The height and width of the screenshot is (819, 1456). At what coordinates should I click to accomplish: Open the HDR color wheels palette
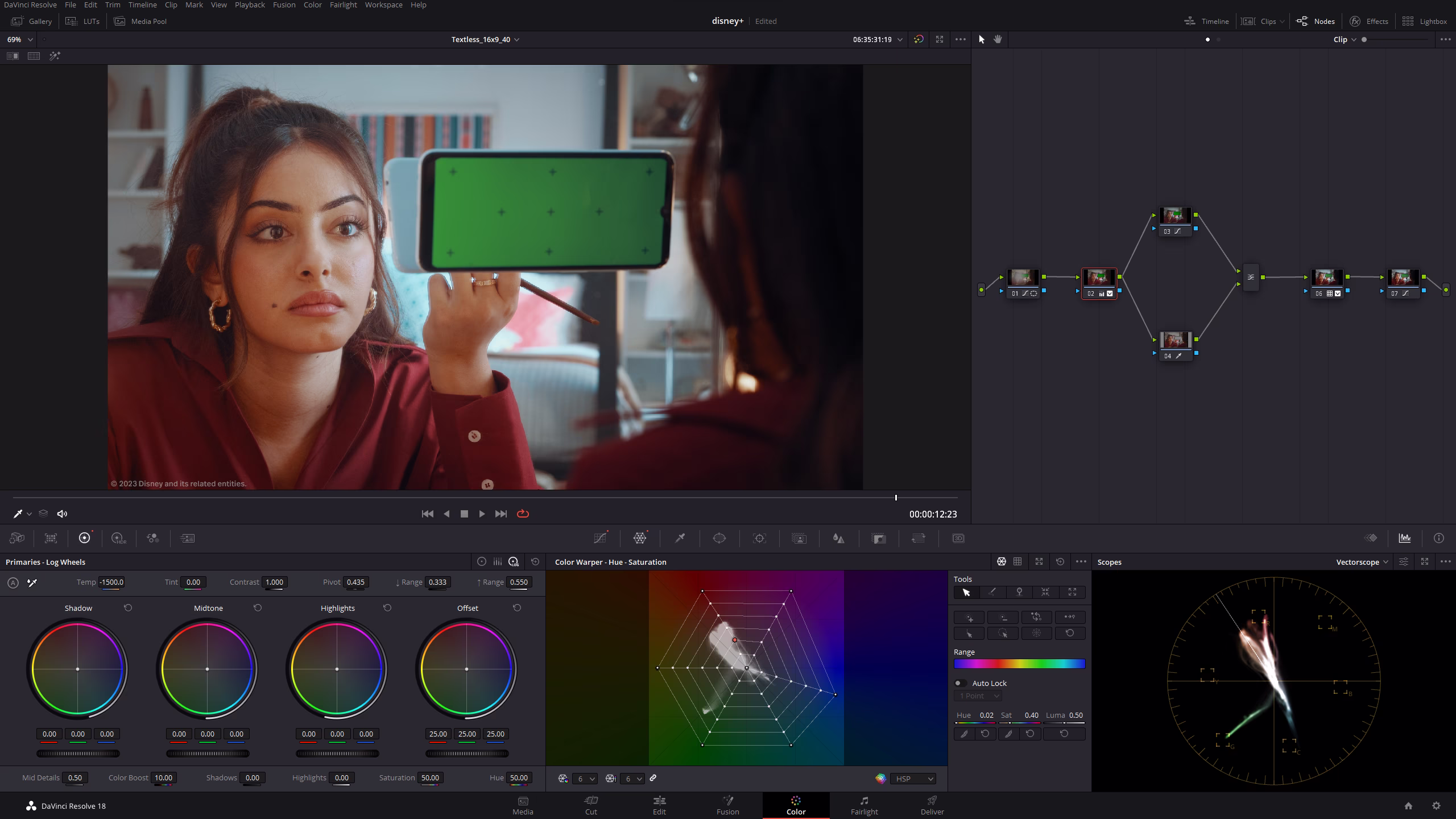coord(118,538)
